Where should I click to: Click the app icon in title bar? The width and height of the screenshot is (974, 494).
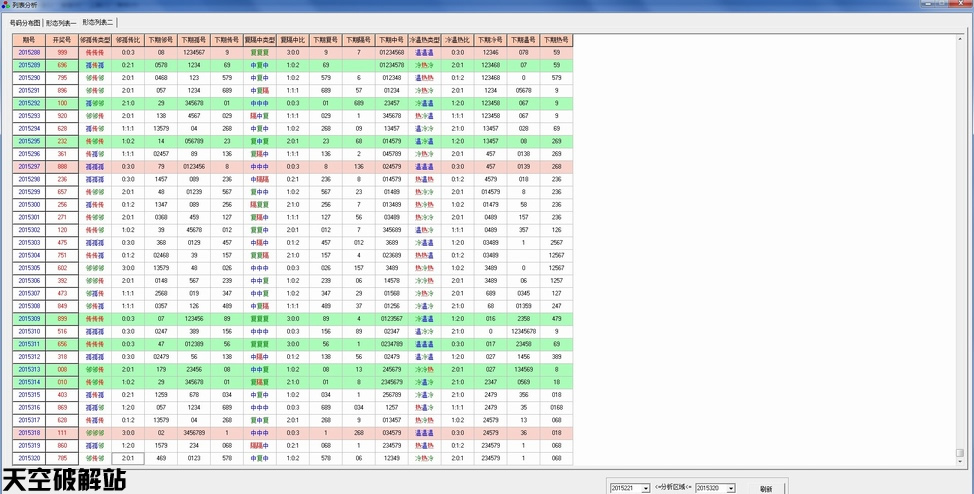tap(6, 5)
